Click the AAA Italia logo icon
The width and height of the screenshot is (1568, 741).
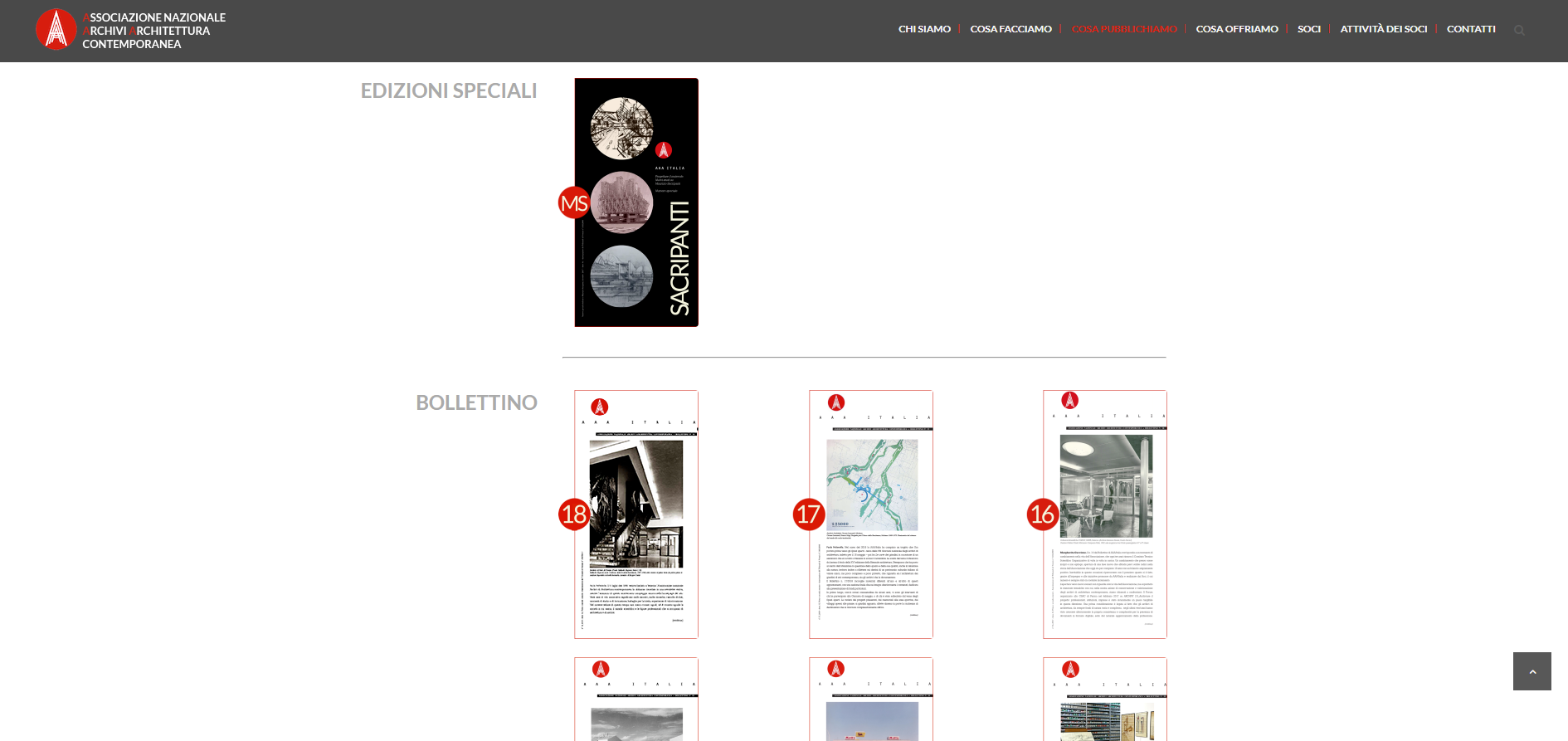(x=56, y=30)
